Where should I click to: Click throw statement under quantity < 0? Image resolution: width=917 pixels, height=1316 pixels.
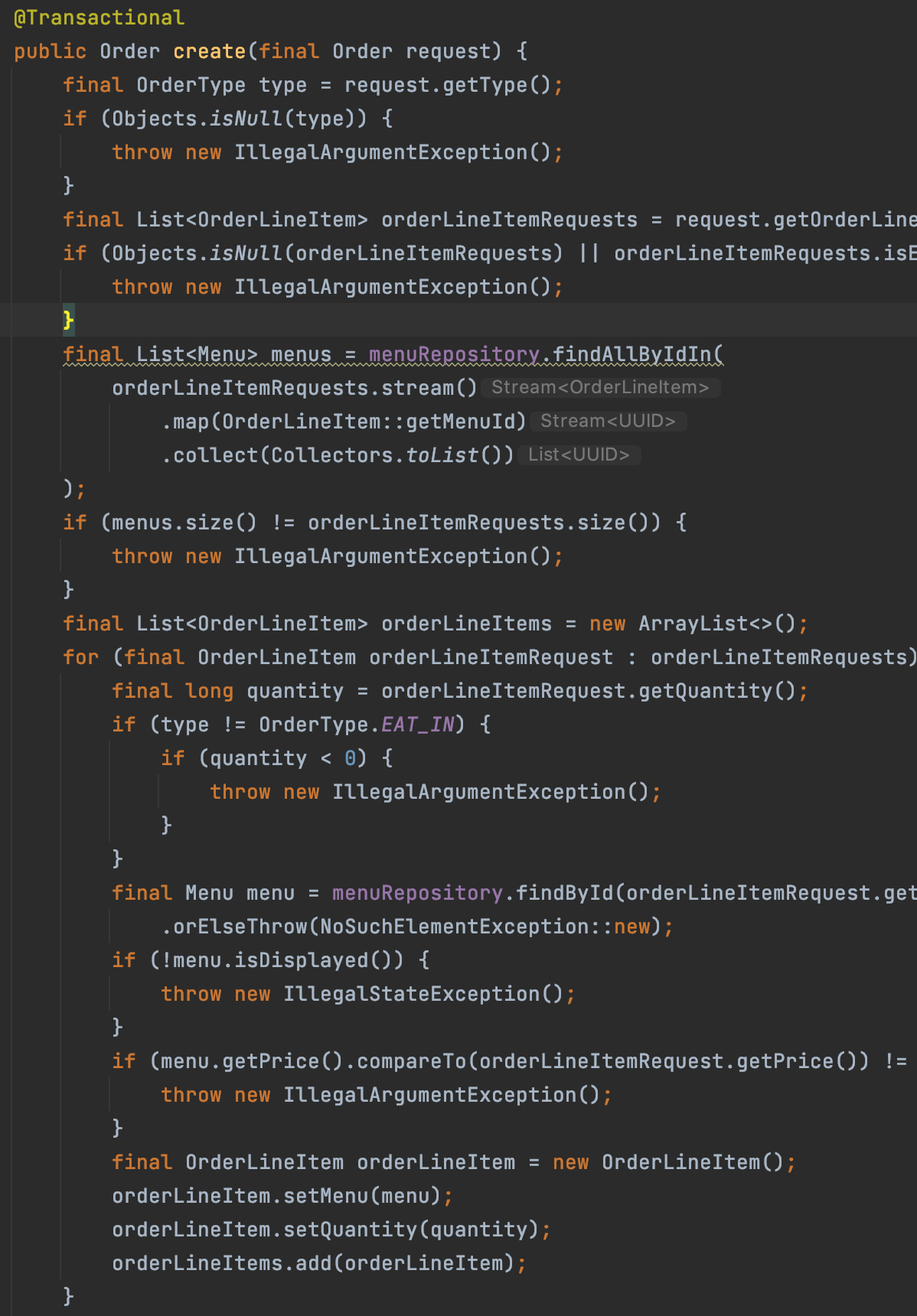click(x=436, y=792)
